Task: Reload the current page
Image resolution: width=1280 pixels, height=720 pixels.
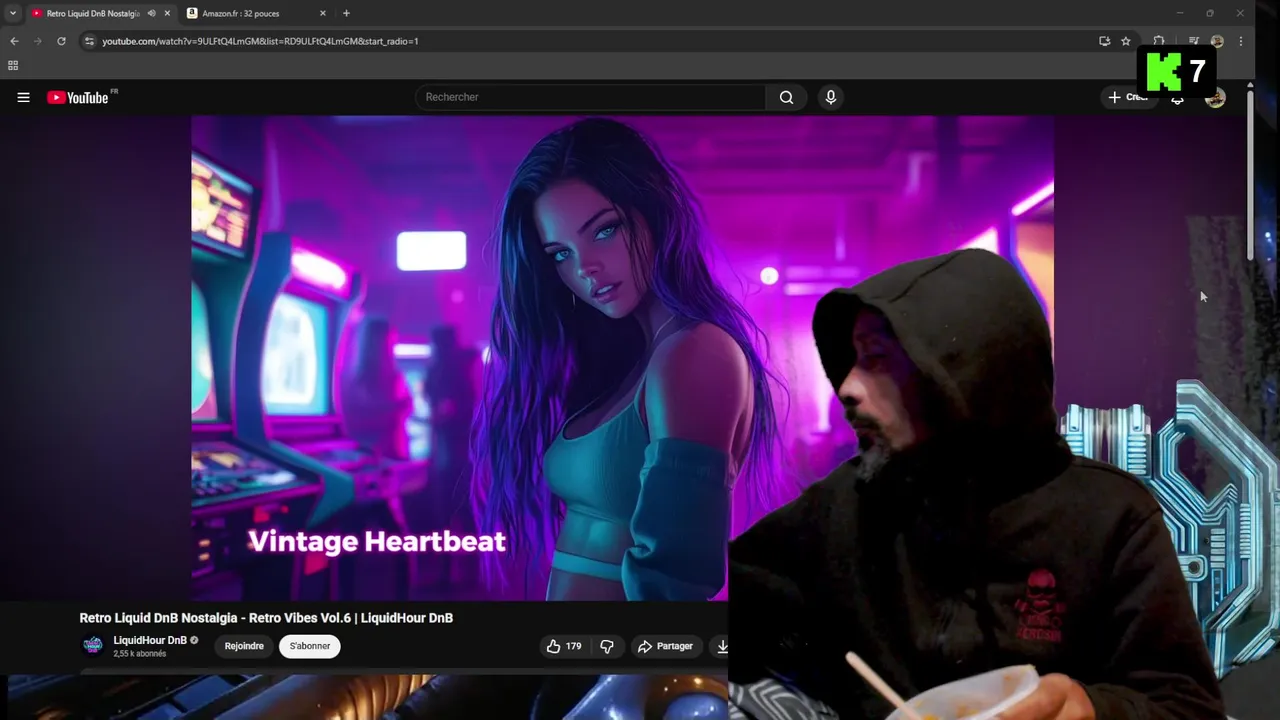Action: (61, 41)
